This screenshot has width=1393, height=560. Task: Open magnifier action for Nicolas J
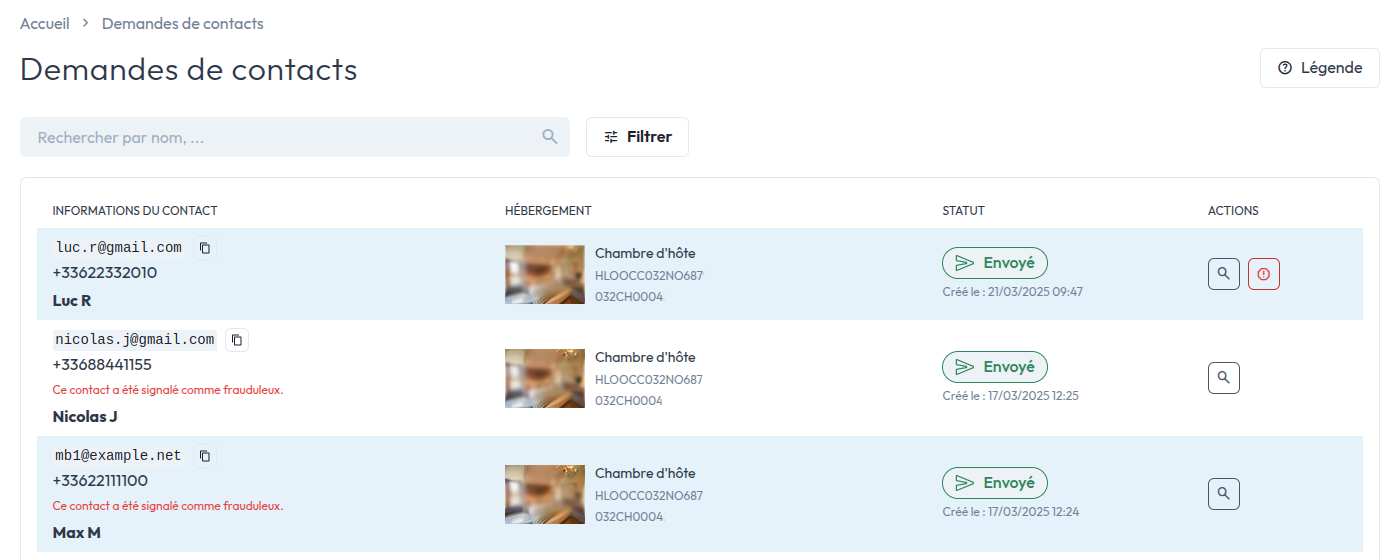pyautogui.click(x=1224, y=378)
